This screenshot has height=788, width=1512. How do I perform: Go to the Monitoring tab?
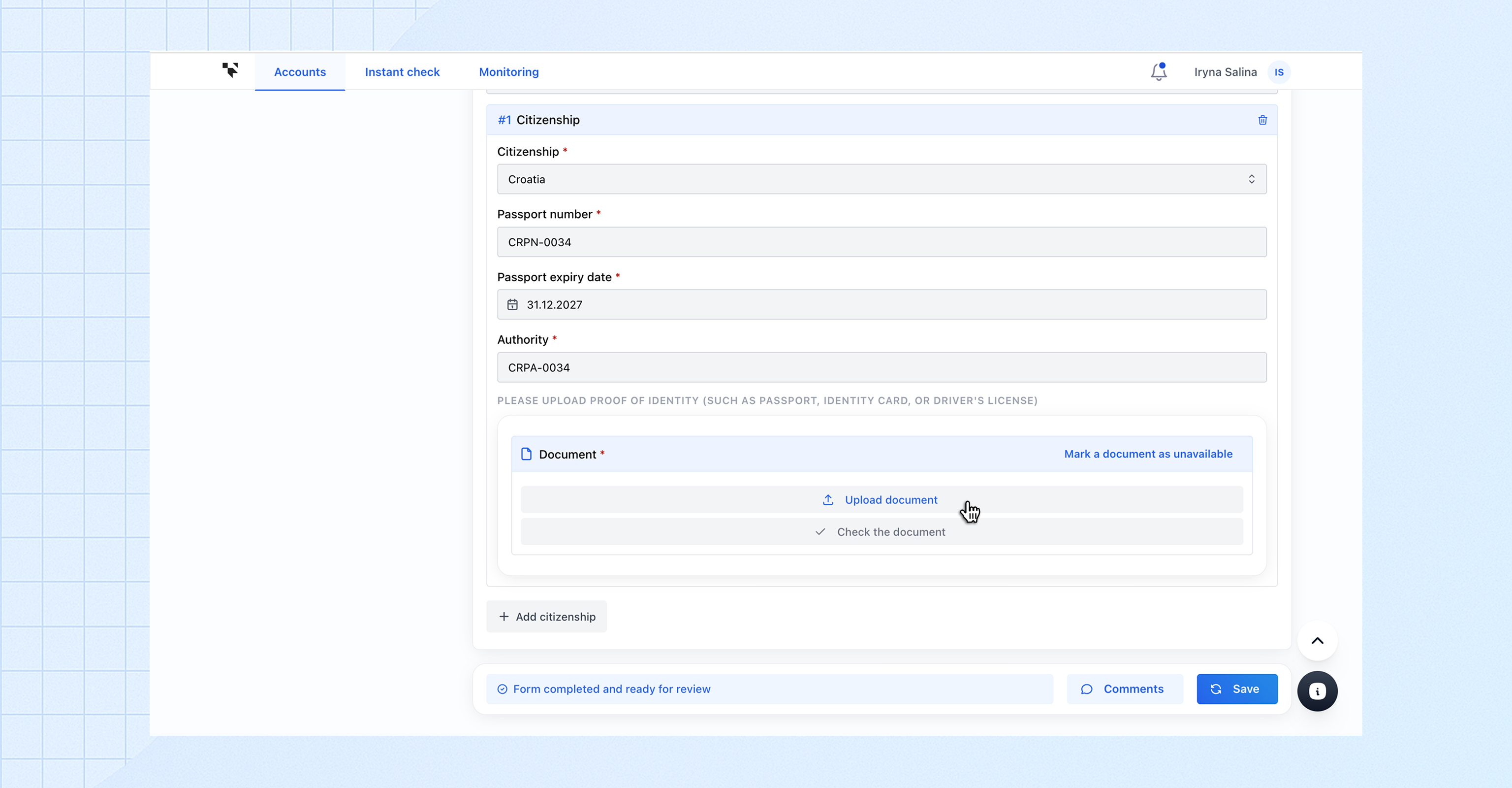tap(508, 71)
